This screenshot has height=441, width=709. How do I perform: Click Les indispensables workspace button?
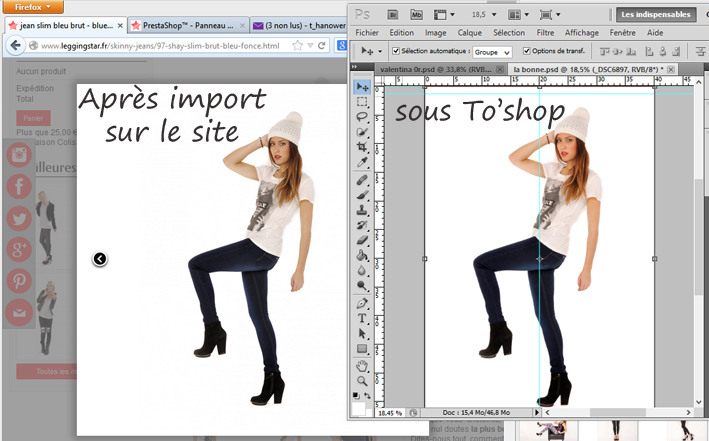click(656, 14)
